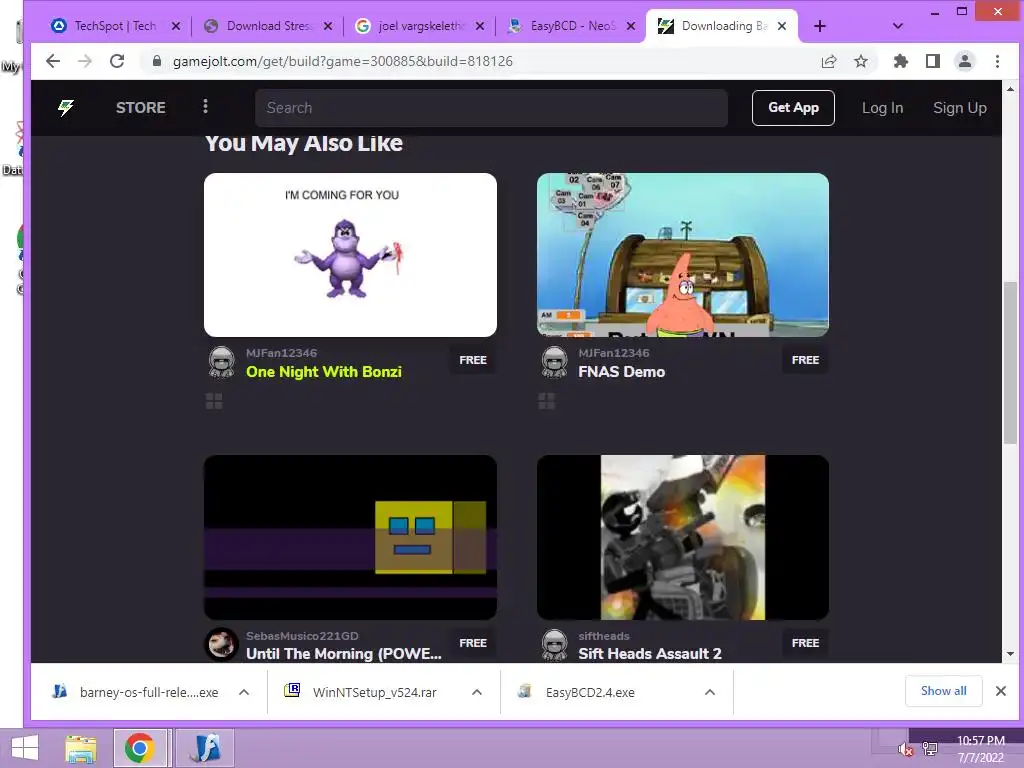This screenshot has width=1024, height=768.
Task: Toggle the browser side panel icon
Action: (x=933, y=61)
